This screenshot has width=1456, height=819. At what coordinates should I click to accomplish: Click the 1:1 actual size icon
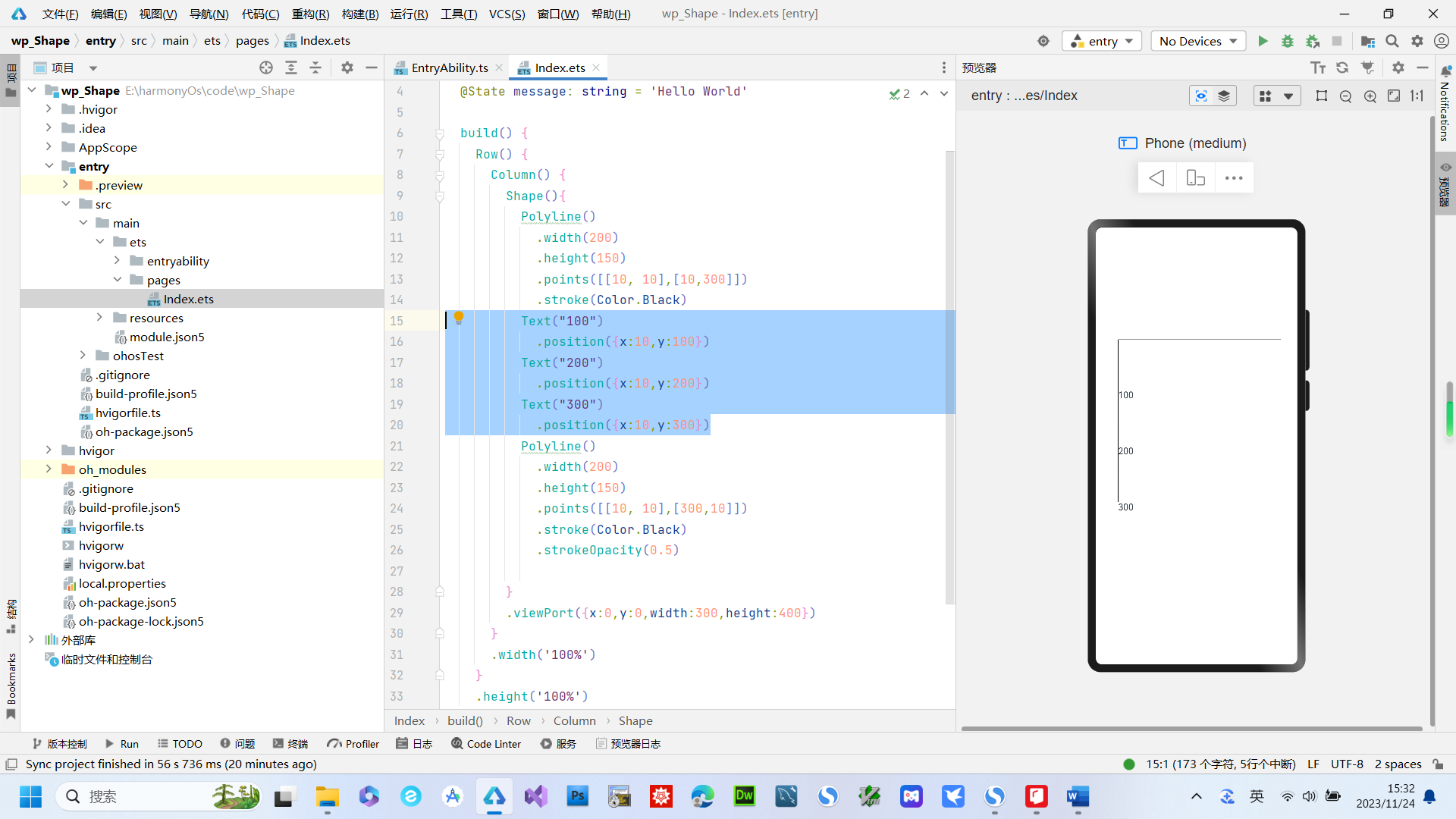[x=1417, y=96]
